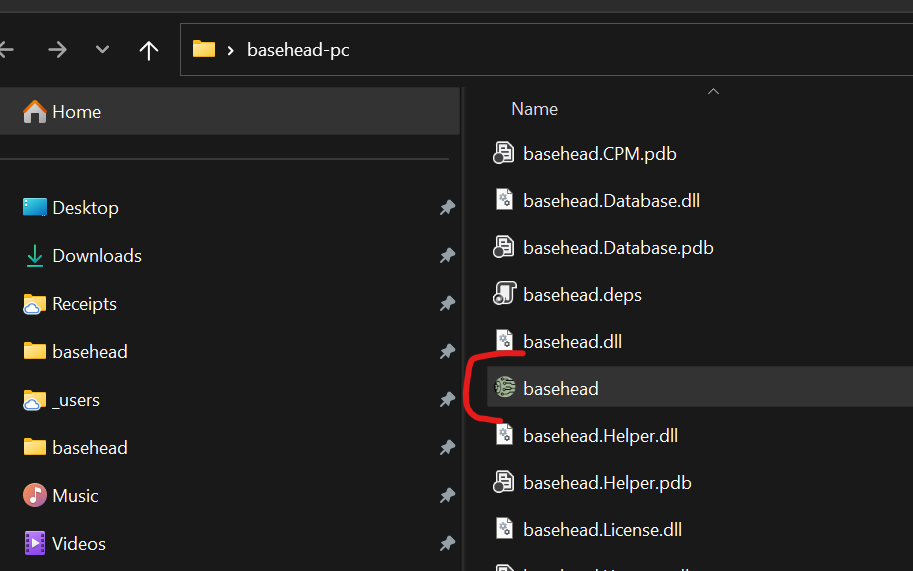Open the recent locations dropdown chevron
Viewport: 913px width, 571px height.
pyautogui.click(x=102, y=49)
